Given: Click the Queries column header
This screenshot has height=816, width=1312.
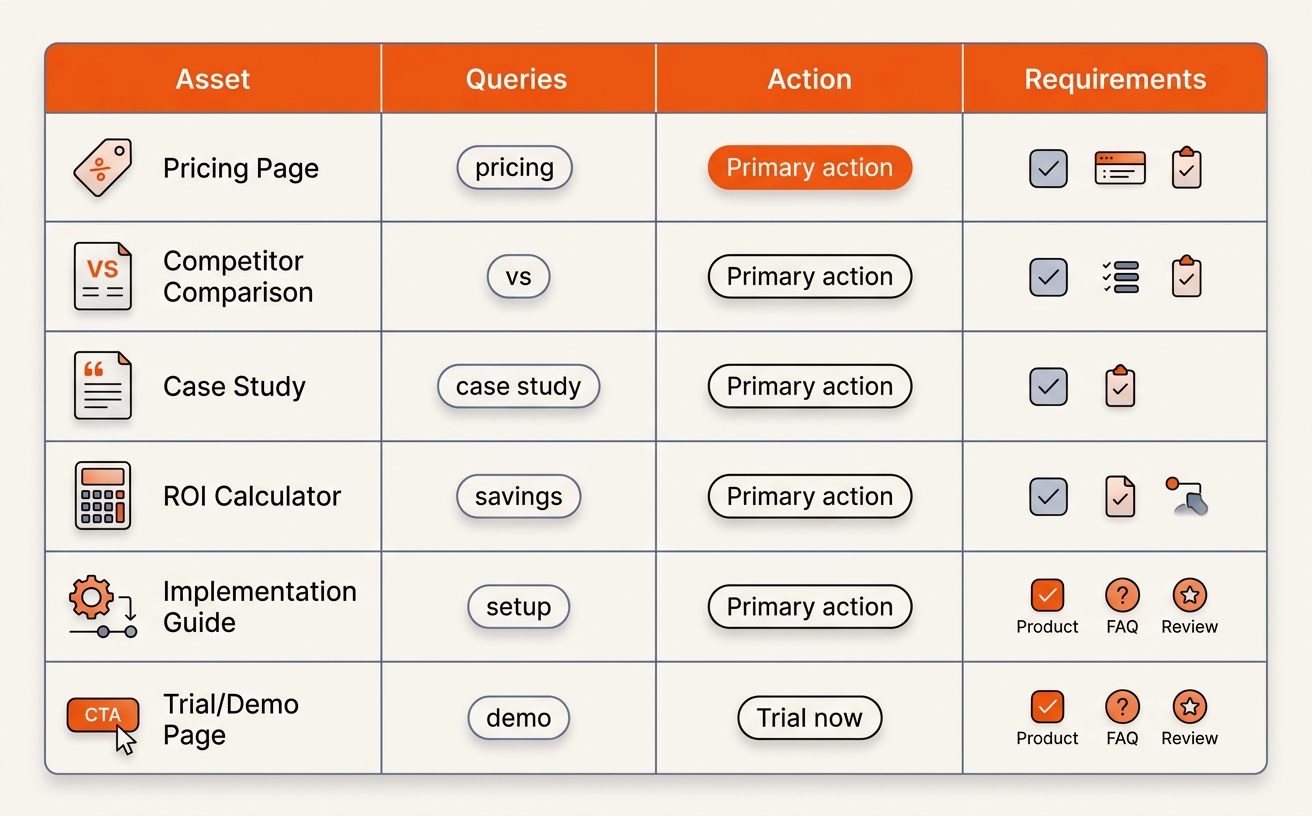Looking at the screenshot, I should point(517,79).
